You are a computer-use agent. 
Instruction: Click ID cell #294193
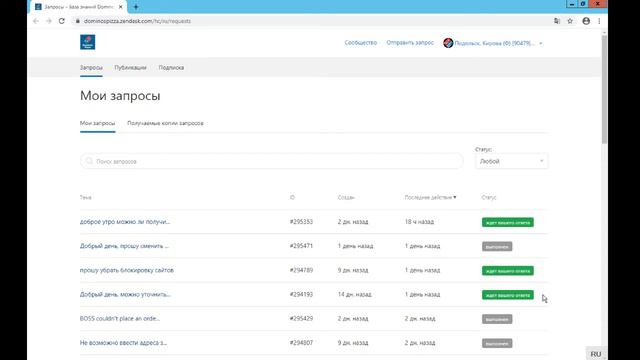point(301,294)
